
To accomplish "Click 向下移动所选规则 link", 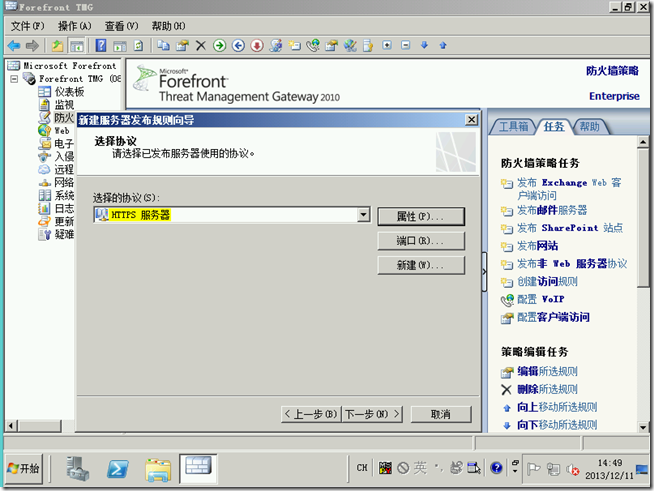I will 557,425.
